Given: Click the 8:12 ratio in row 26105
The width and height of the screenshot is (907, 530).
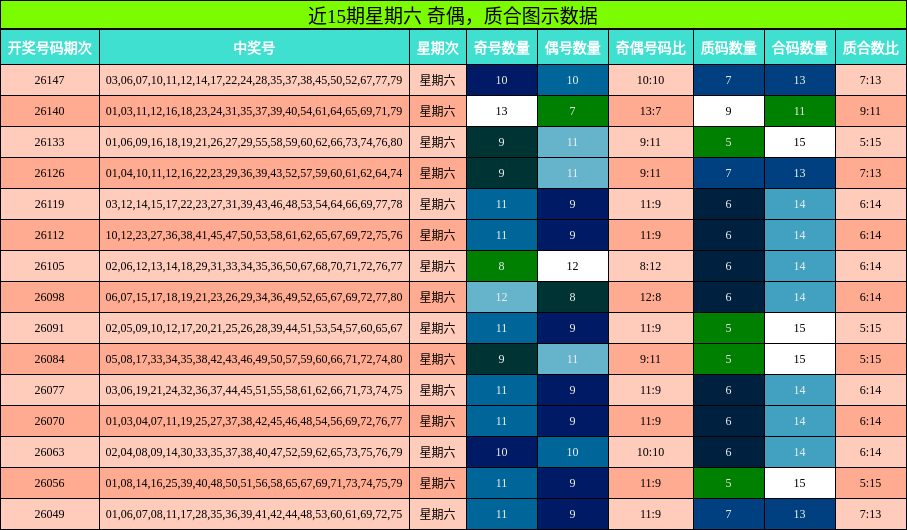Looking at the screenshot, I should coord(651,266).
